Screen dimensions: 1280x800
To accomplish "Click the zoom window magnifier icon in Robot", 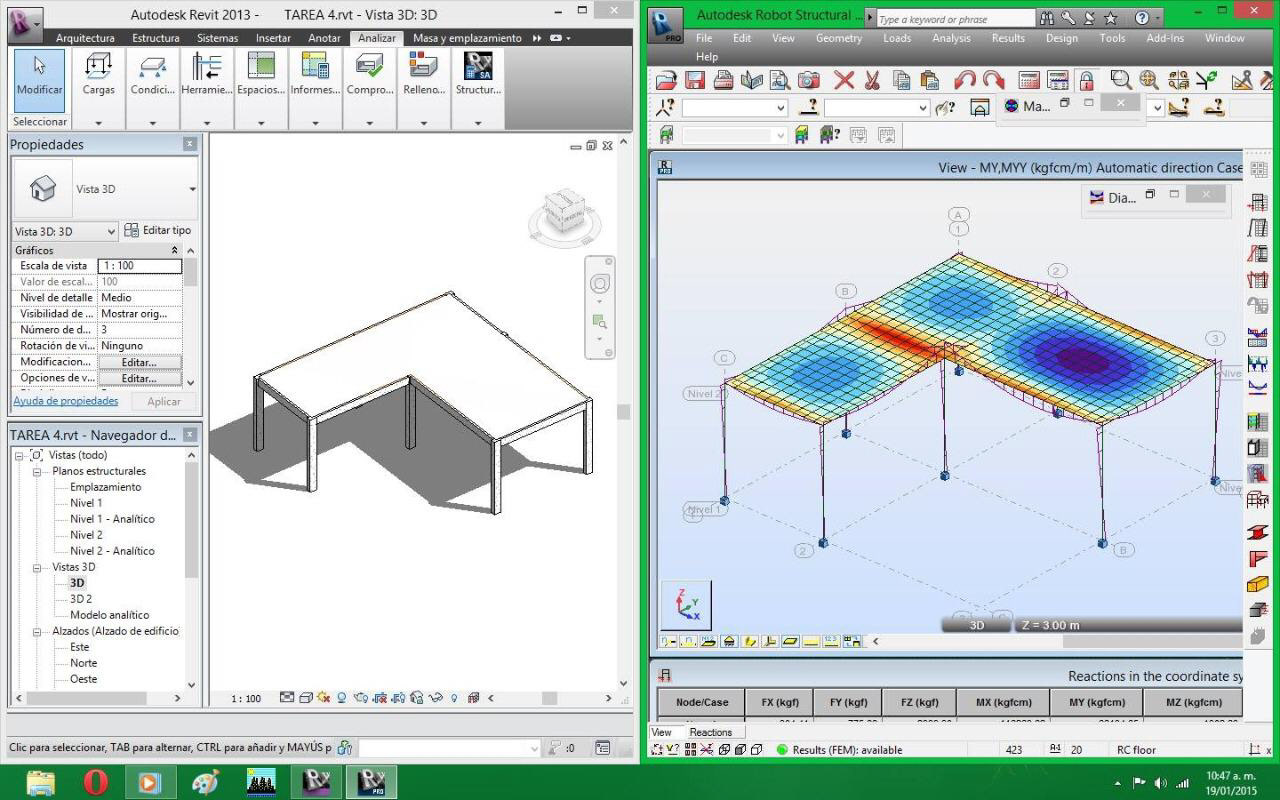I will click(1121, 81).
